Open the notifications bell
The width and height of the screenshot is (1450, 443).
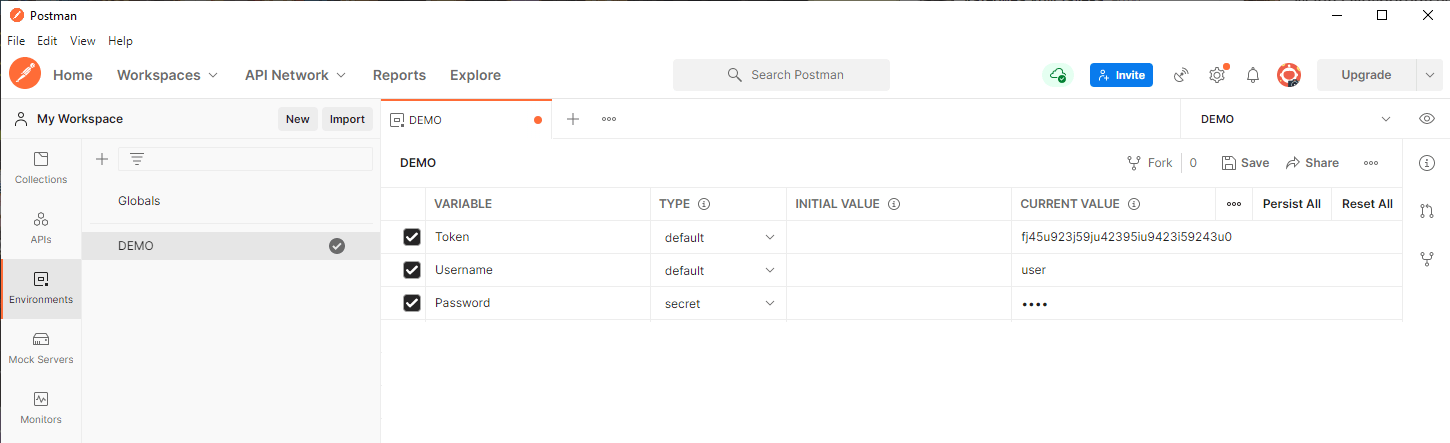tap(1253, 75)
